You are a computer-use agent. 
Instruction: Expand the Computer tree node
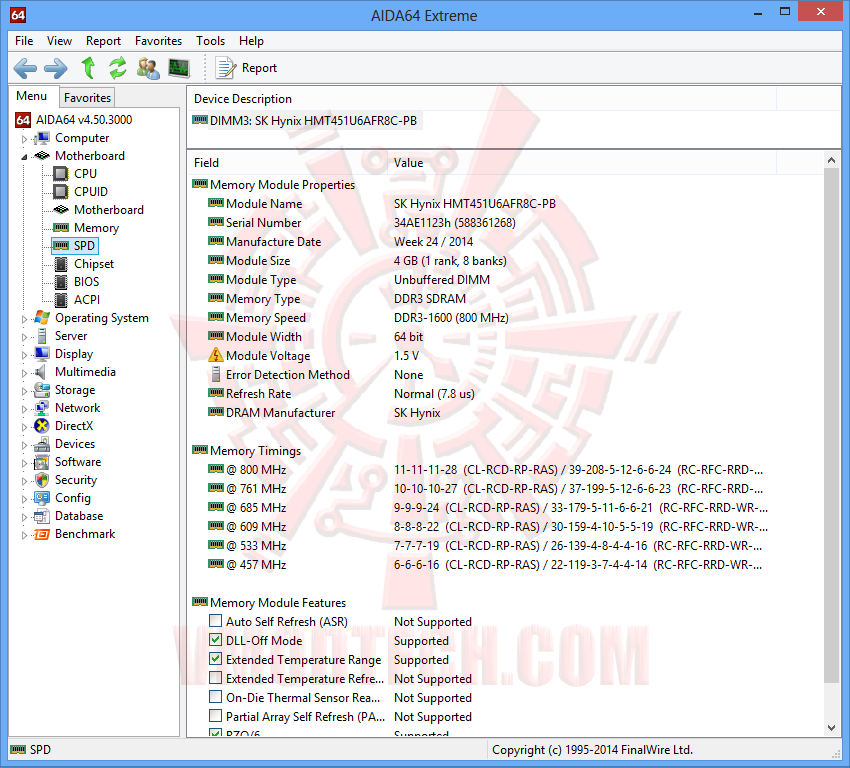[24, 139]
